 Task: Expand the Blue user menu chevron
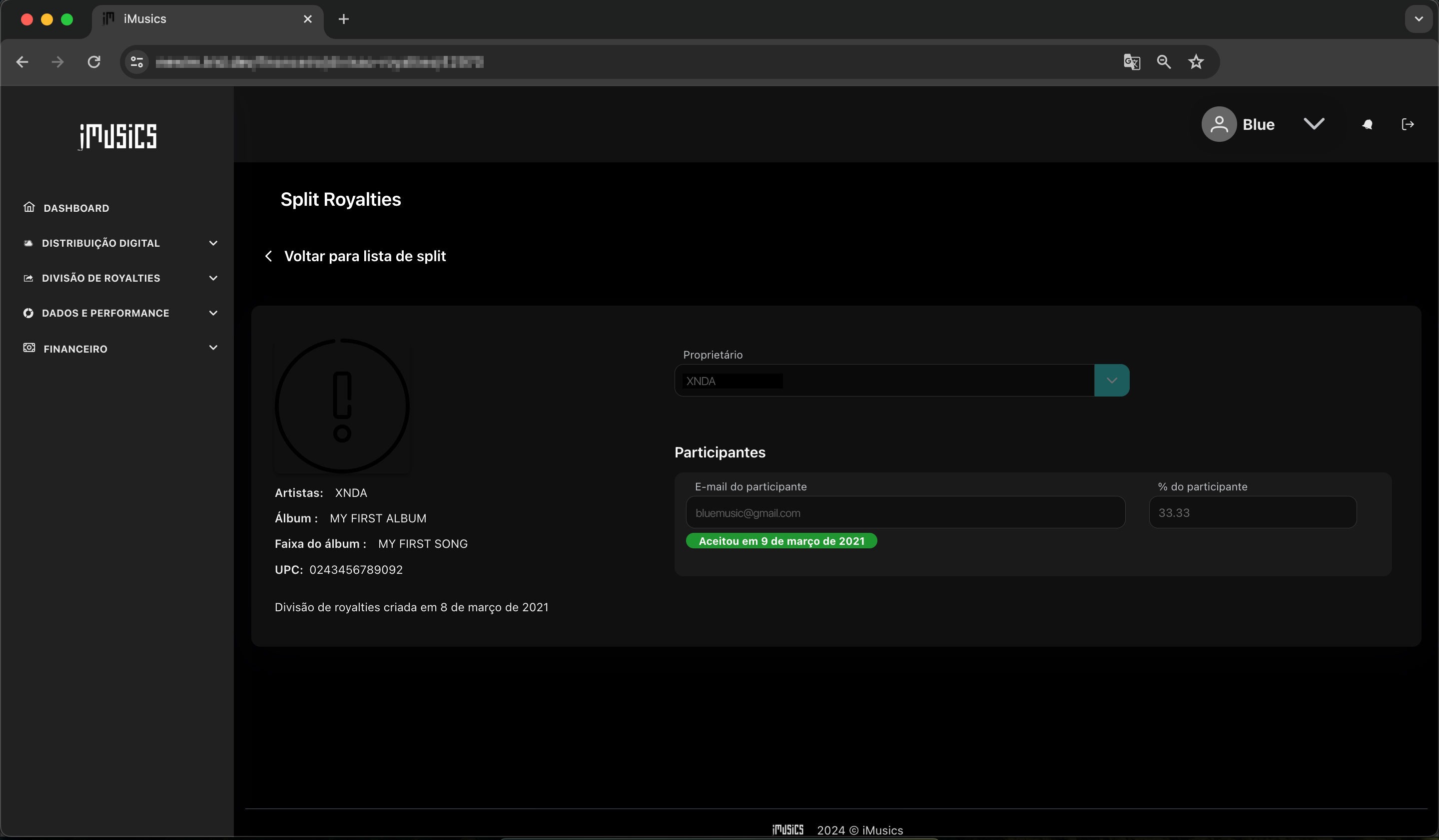1314,124
